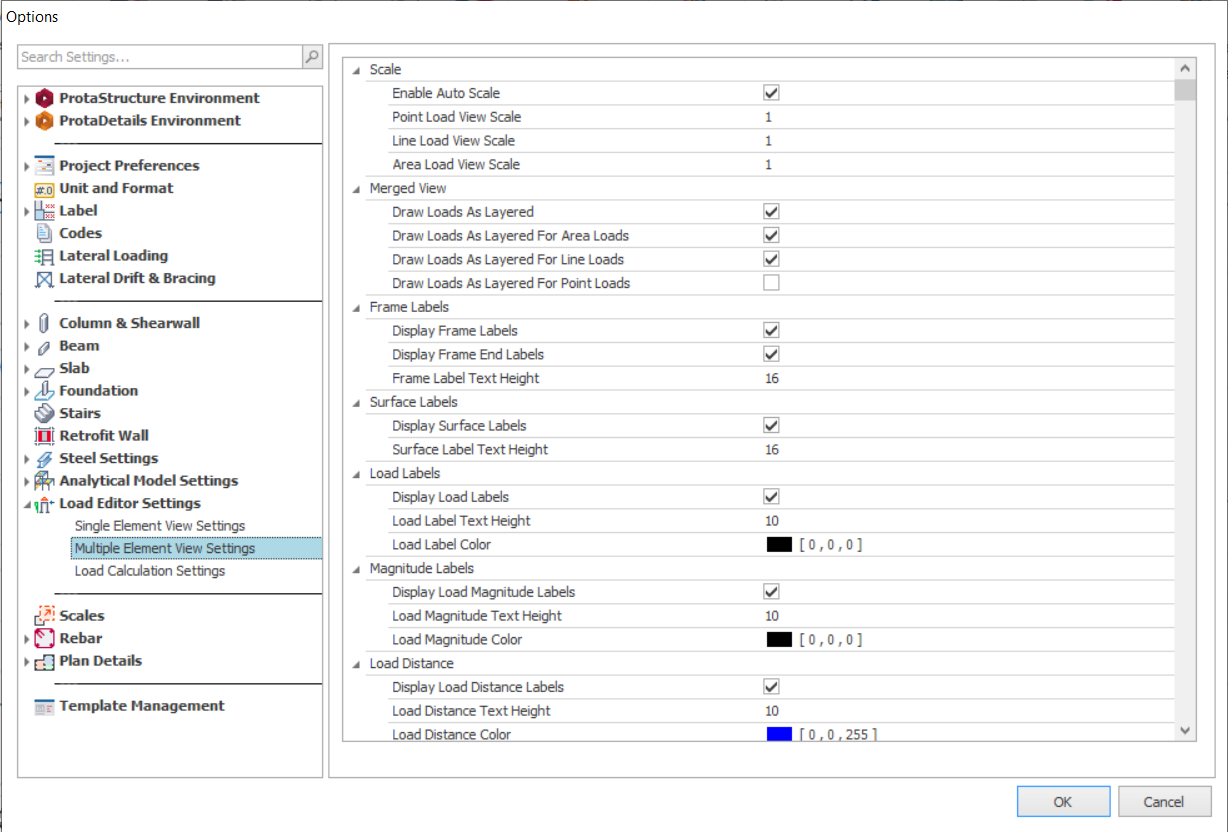Viewport: 1228px width, 832px height.
Task: Click the Cancel button
Action: (1164, 801)
